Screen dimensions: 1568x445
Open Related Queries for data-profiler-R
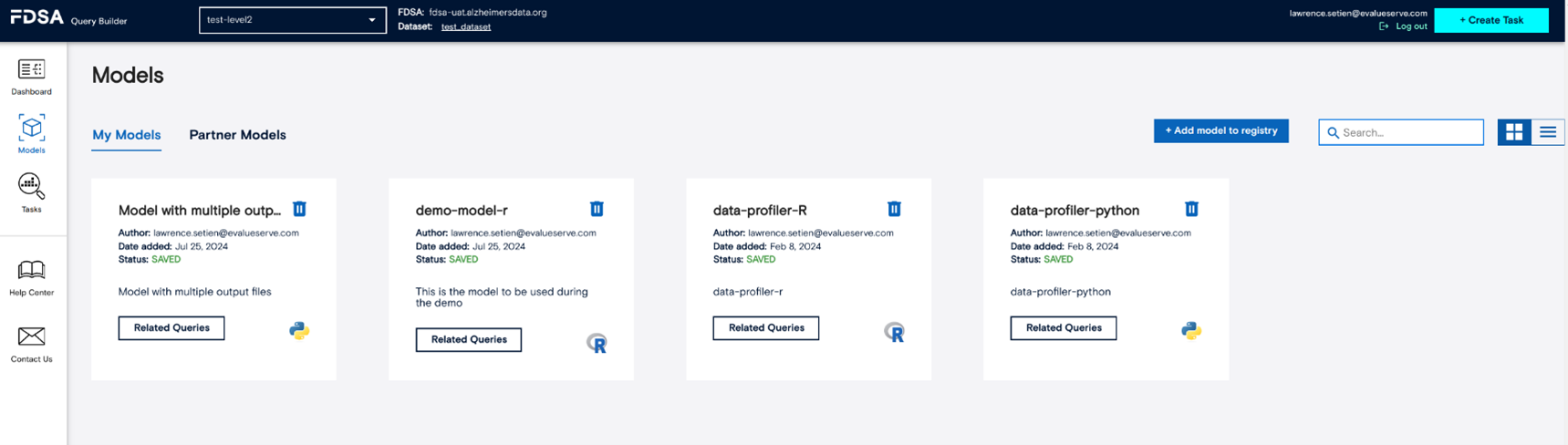(766, 328)
